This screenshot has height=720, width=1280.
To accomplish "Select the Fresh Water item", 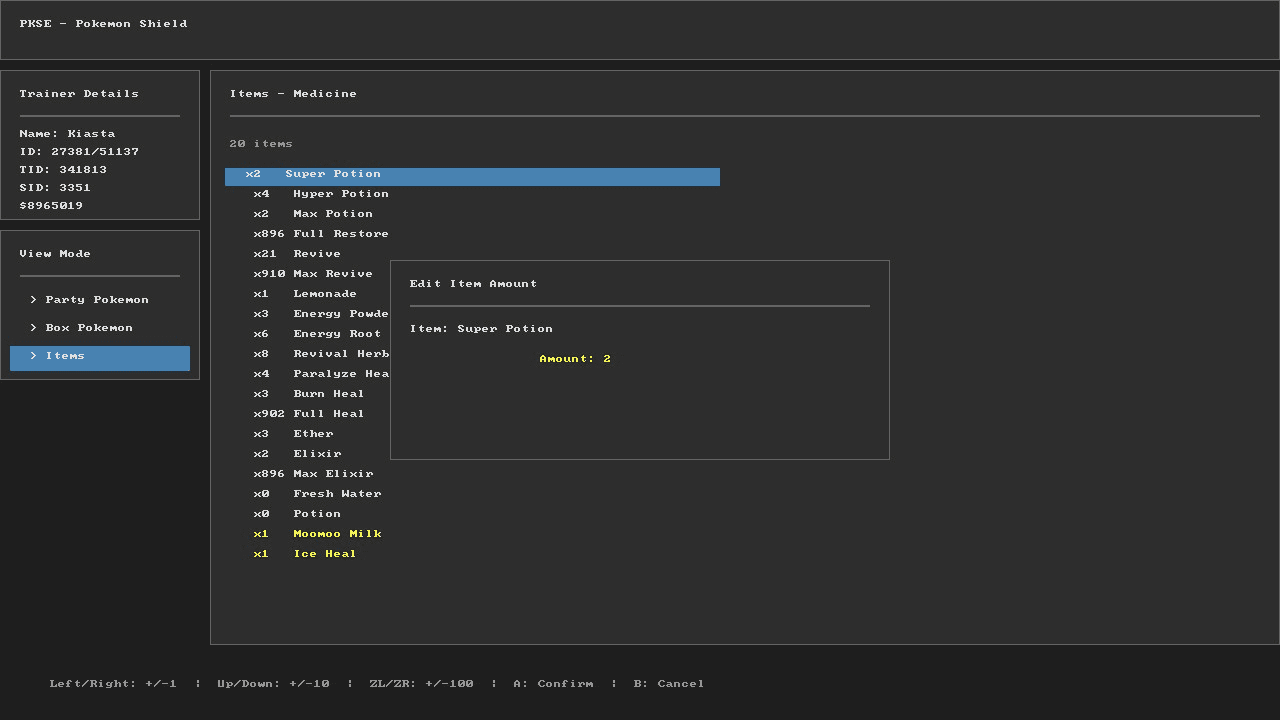I will click(x=317, y=494).
